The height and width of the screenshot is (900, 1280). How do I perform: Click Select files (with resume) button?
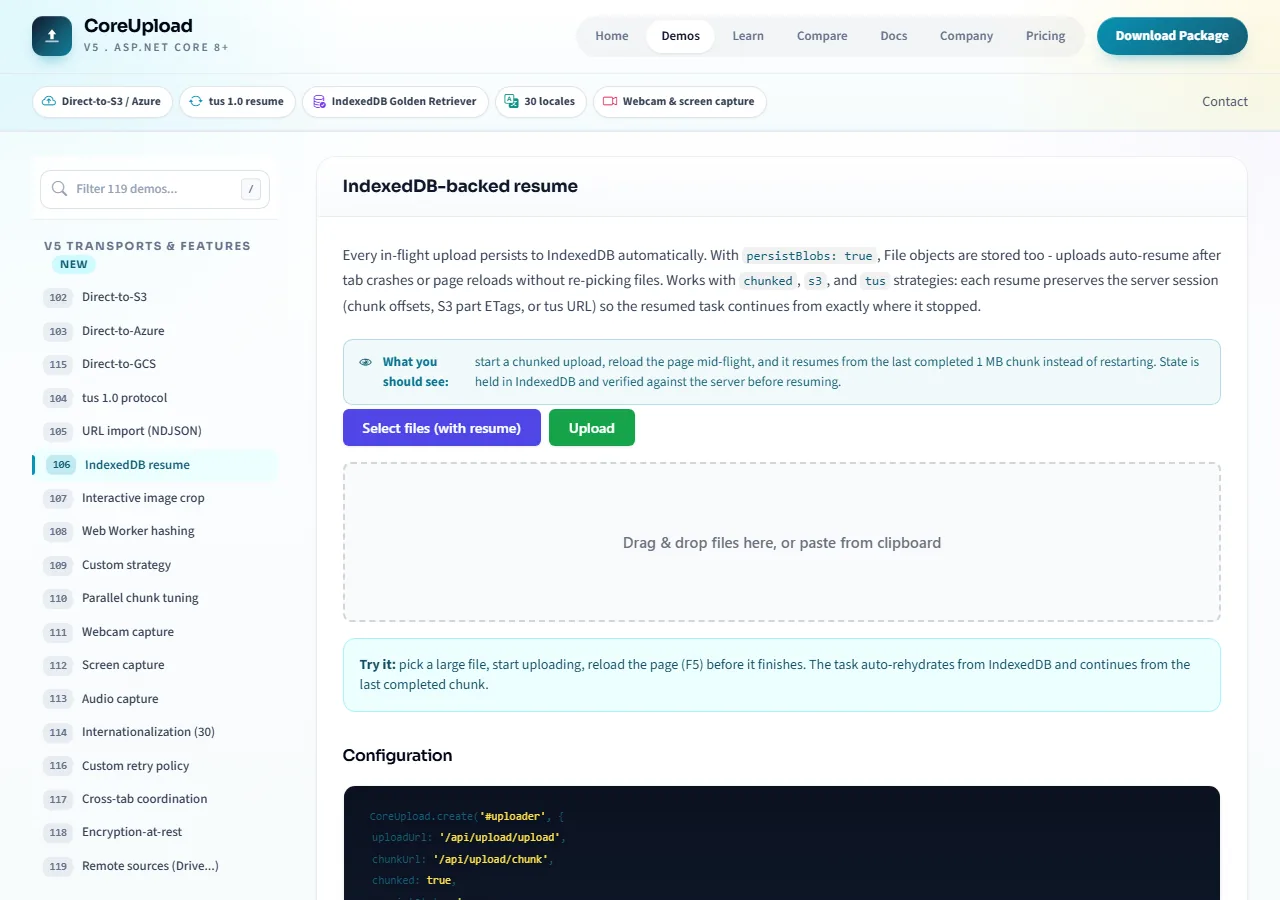pyautogui.click(x=442, y=428)
